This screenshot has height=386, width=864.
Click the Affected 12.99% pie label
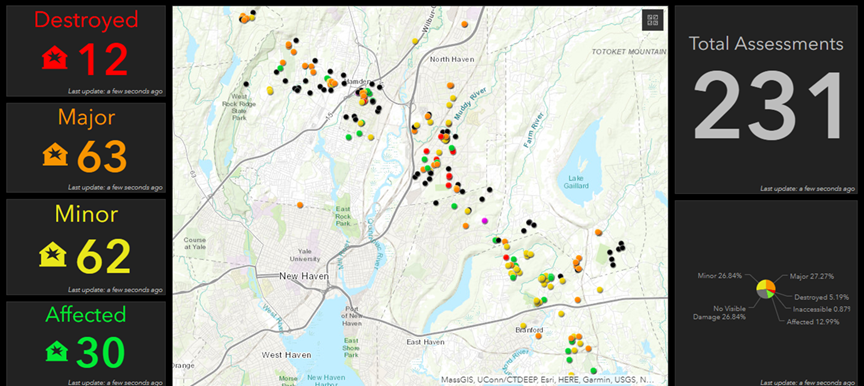[813, 322]
